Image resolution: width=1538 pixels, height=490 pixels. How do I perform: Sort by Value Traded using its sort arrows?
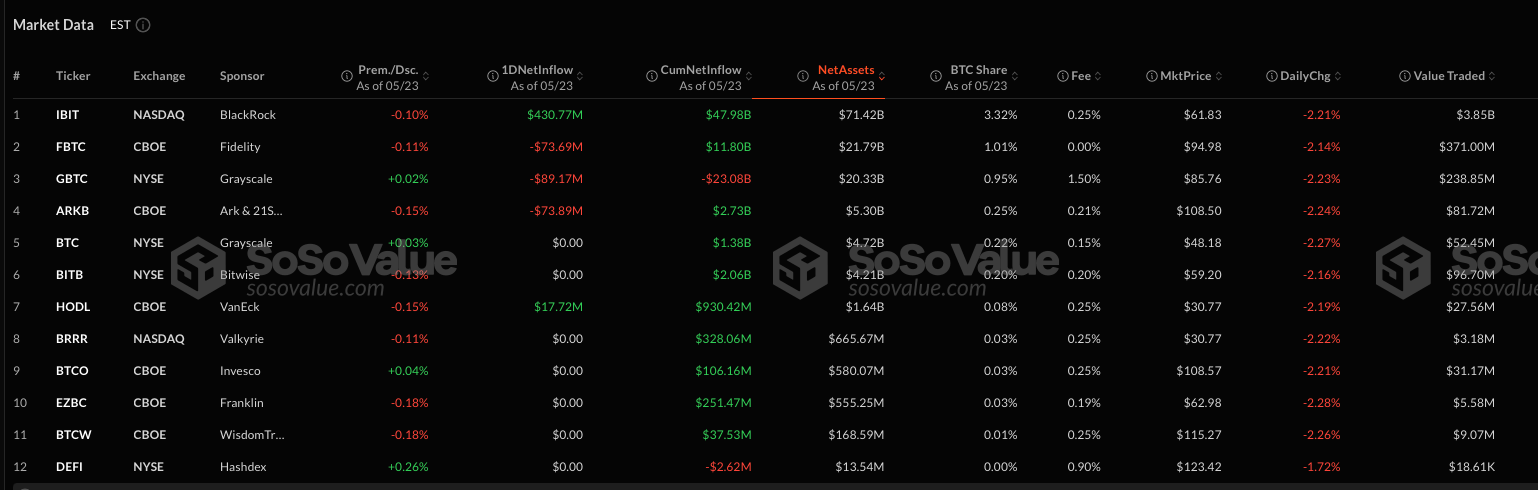pos(1492,76)
